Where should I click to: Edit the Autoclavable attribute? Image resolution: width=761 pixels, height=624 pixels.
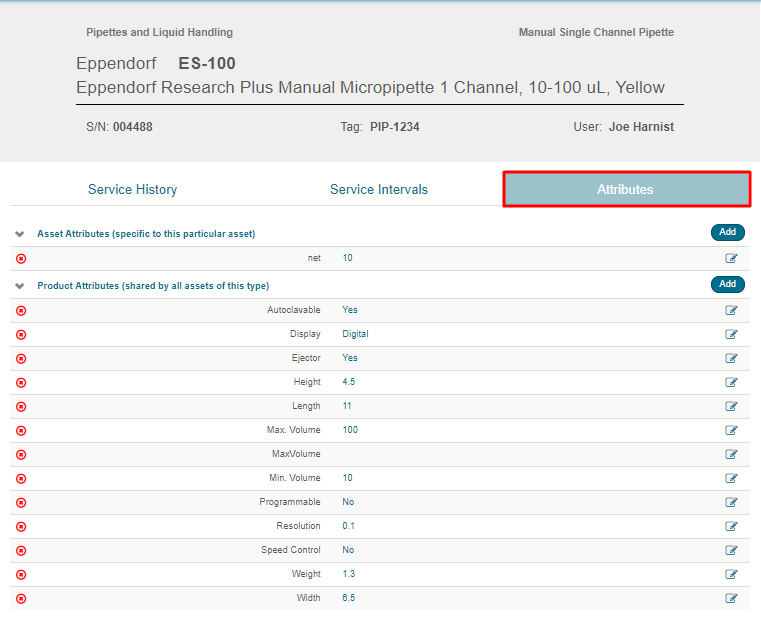click(x=731, y=310)
